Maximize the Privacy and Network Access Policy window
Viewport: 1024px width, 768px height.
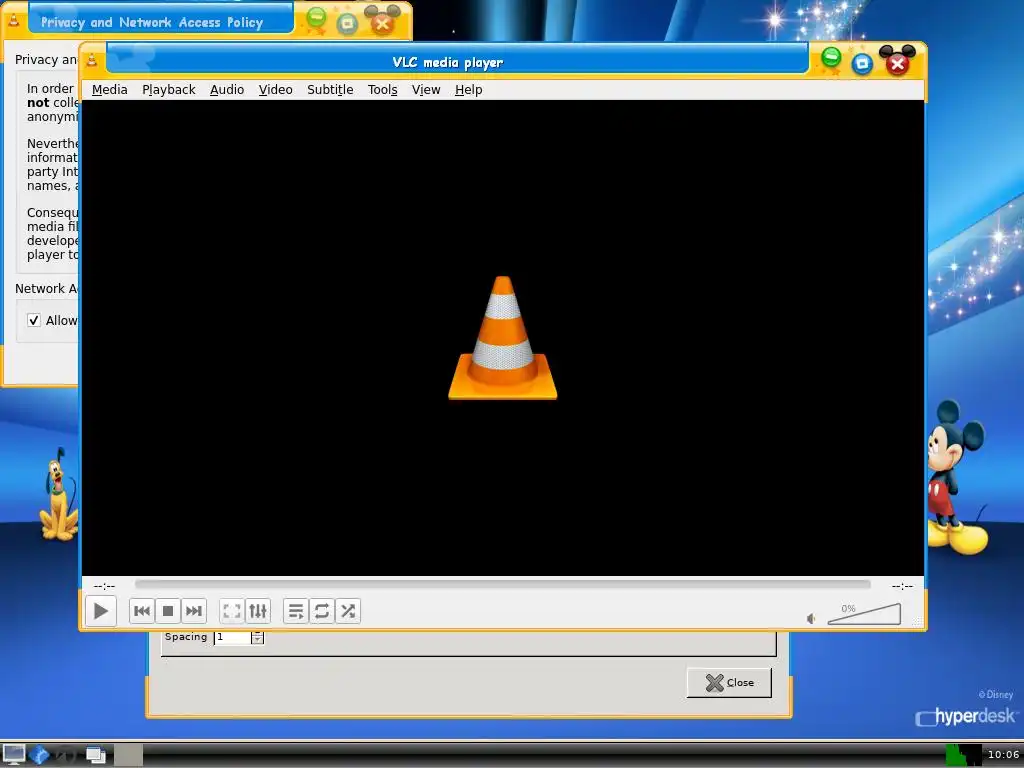(347, 24)
